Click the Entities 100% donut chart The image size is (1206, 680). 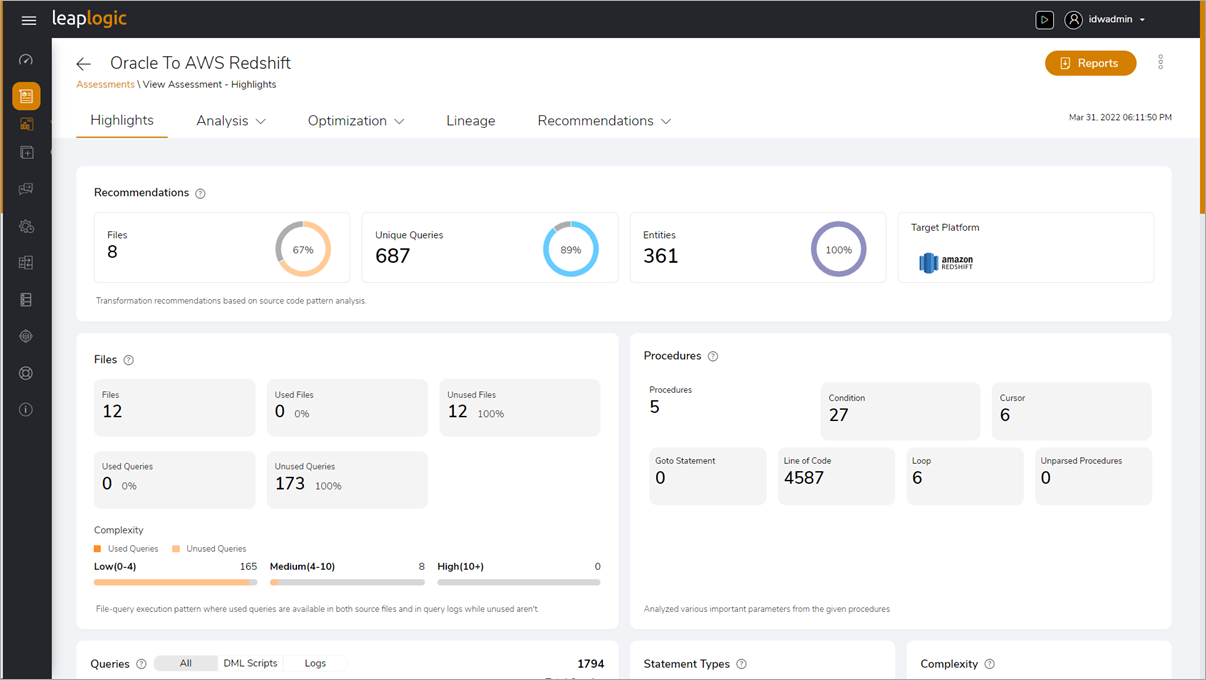pyautogui.click(x=839, y=249)
